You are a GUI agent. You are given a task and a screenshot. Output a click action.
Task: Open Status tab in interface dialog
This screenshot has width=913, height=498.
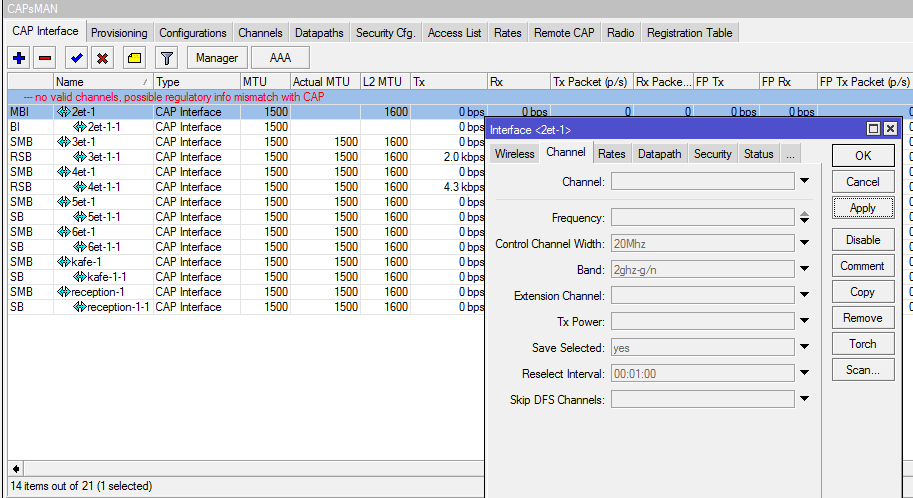(x=759, y=154)
